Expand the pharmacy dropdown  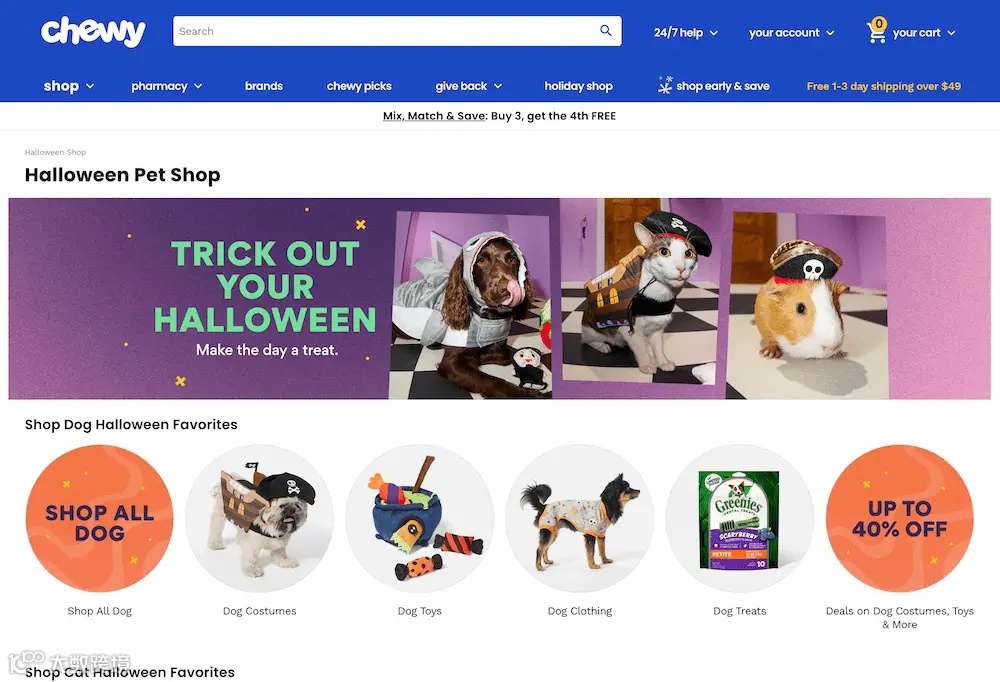167,86
